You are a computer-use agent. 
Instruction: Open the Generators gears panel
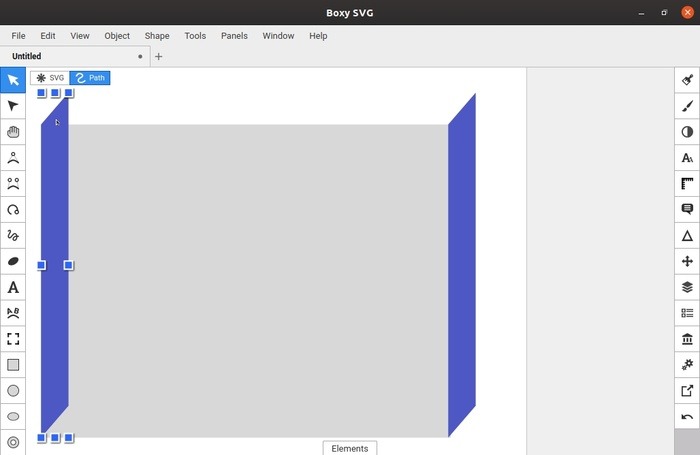pyautogui.click(x=687, y=365)
